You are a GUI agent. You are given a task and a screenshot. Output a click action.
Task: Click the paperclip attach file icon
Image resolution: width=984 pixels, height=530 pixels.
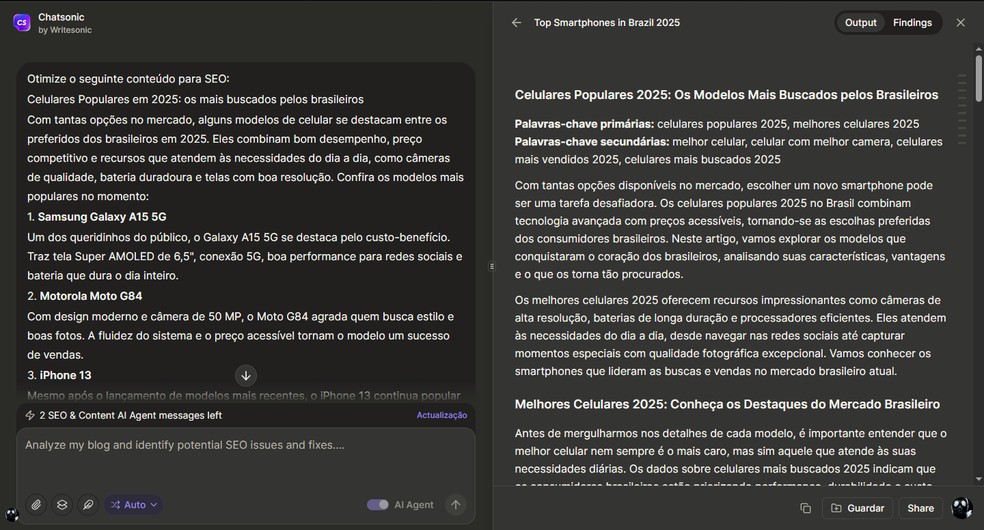tap(36, 504)
